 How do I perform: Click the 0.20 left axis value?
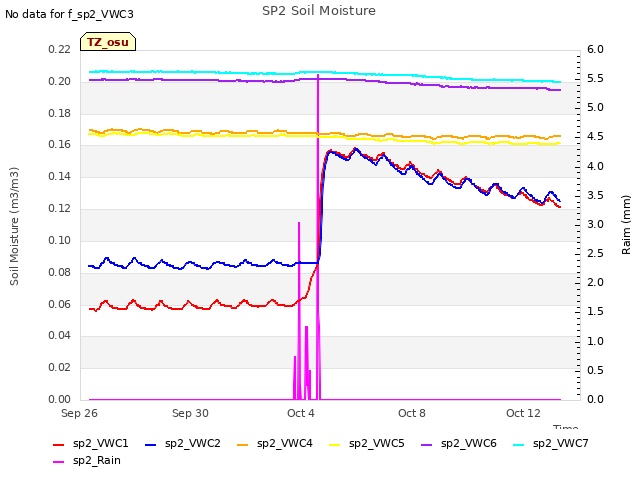[59, 81]
